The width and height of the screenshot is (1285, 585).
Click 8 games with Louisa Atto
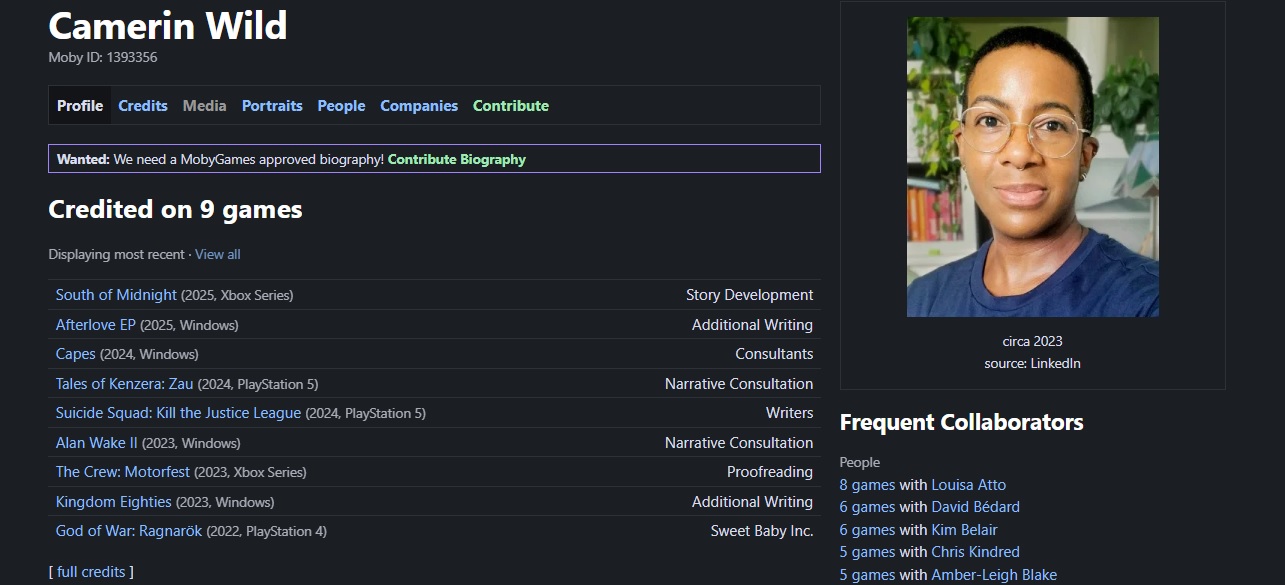tap(867, 485)
